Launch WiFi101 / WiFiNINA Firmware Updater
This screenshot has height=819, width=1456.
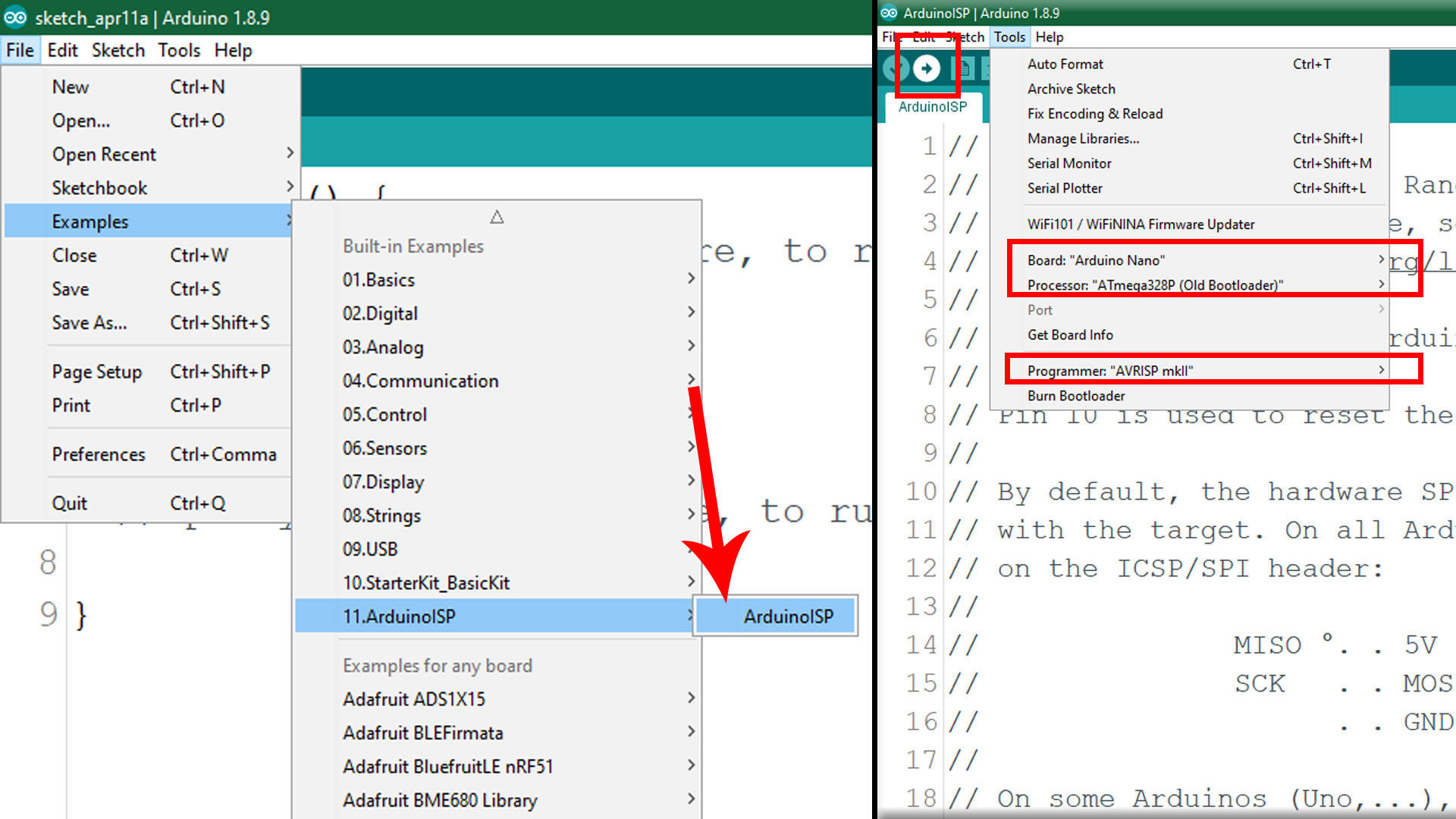[1190, 224]
